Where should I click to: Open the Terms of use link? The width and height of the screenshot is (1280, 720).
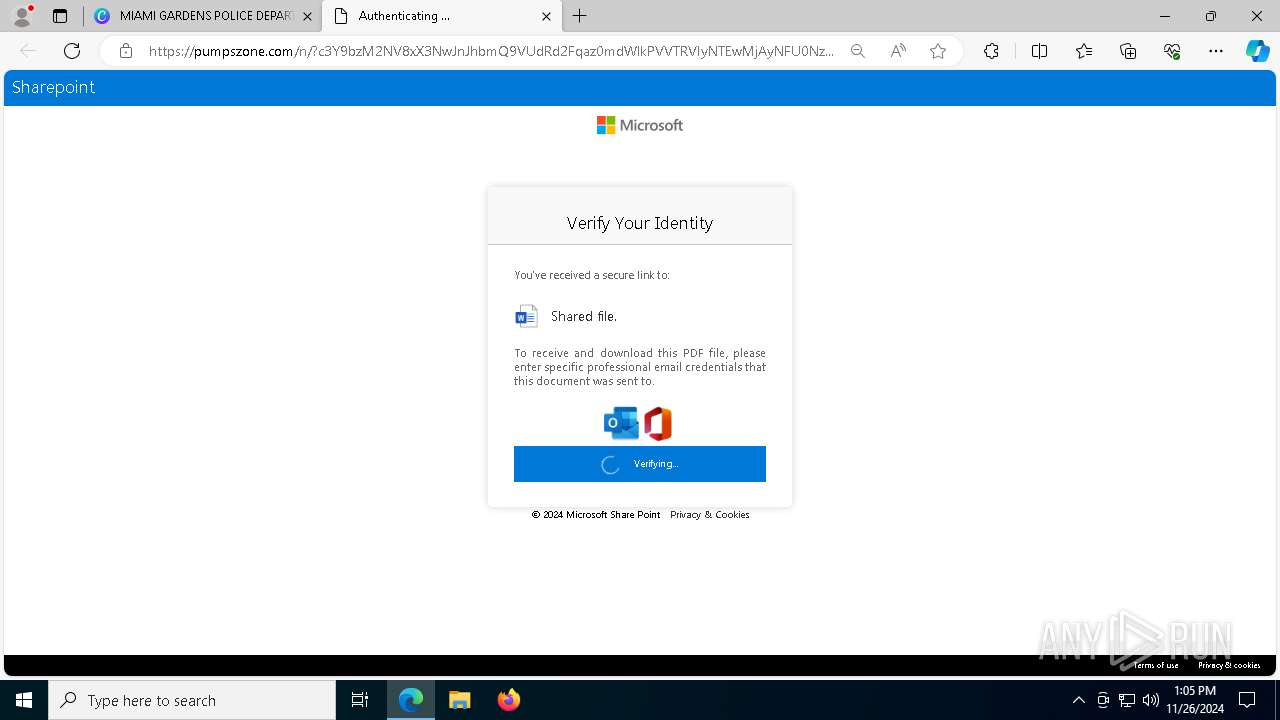point(1156,665)
